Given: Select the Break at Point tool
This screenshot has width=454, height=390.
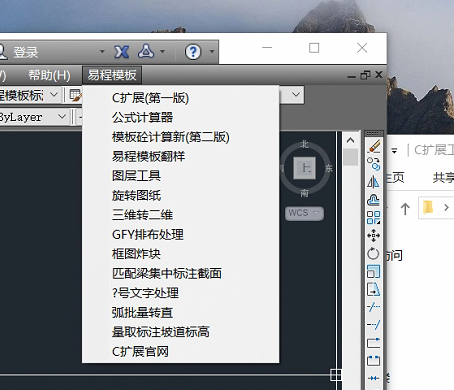Looking at the screenshot, I should click(x=374, y=342).
